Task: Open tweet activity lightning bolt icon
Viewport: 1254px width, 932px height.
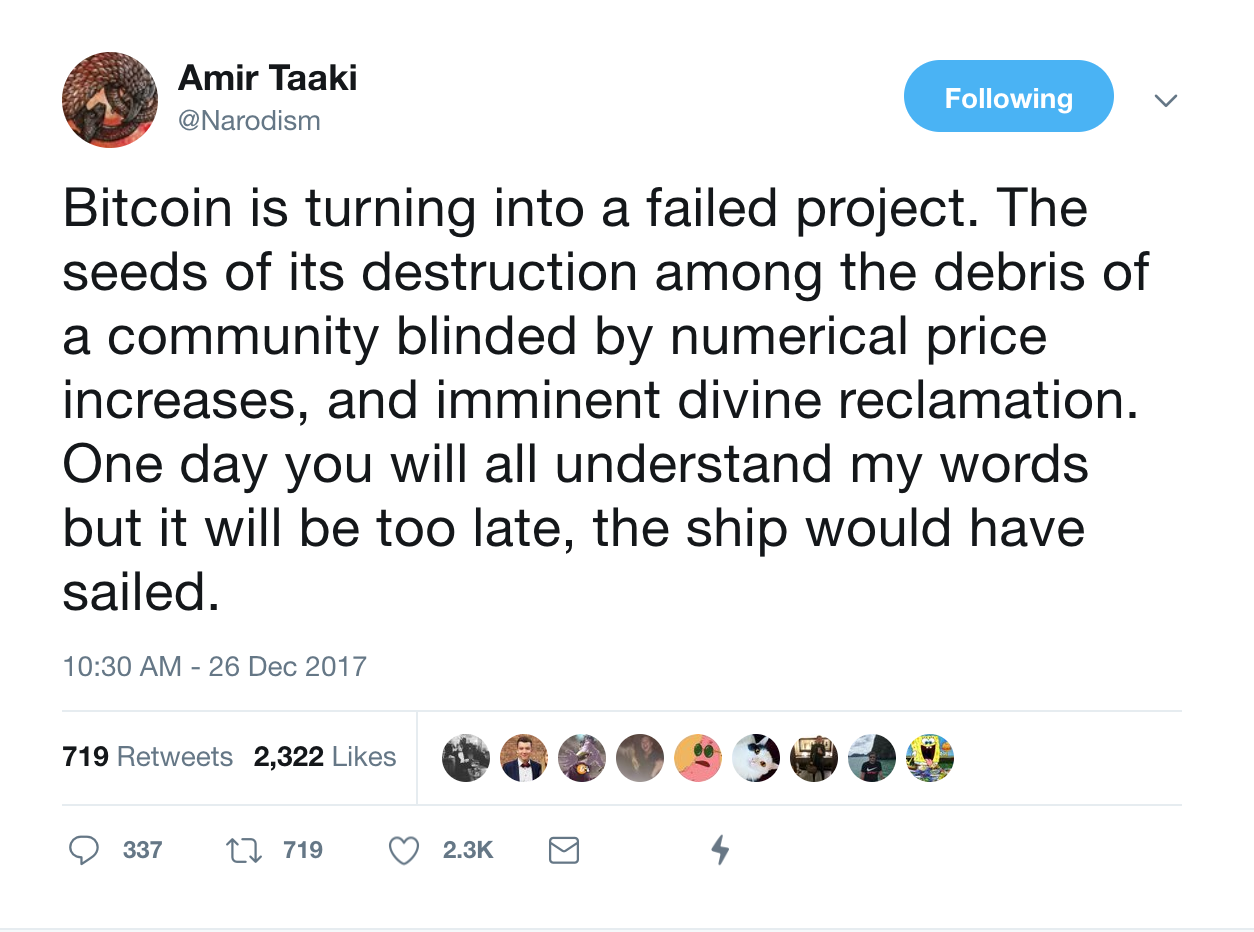Action: (x=719, y=851)
